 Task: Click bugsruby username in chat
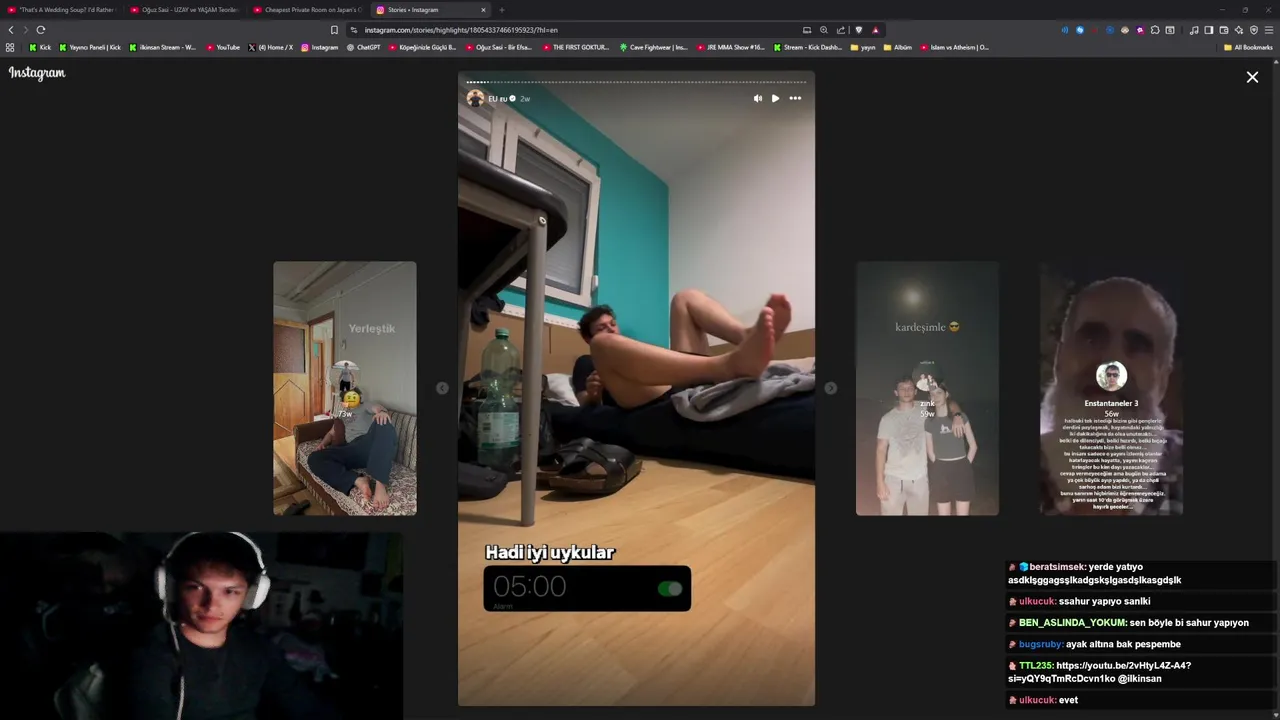pyautogui.click(x=1041, y=644)
